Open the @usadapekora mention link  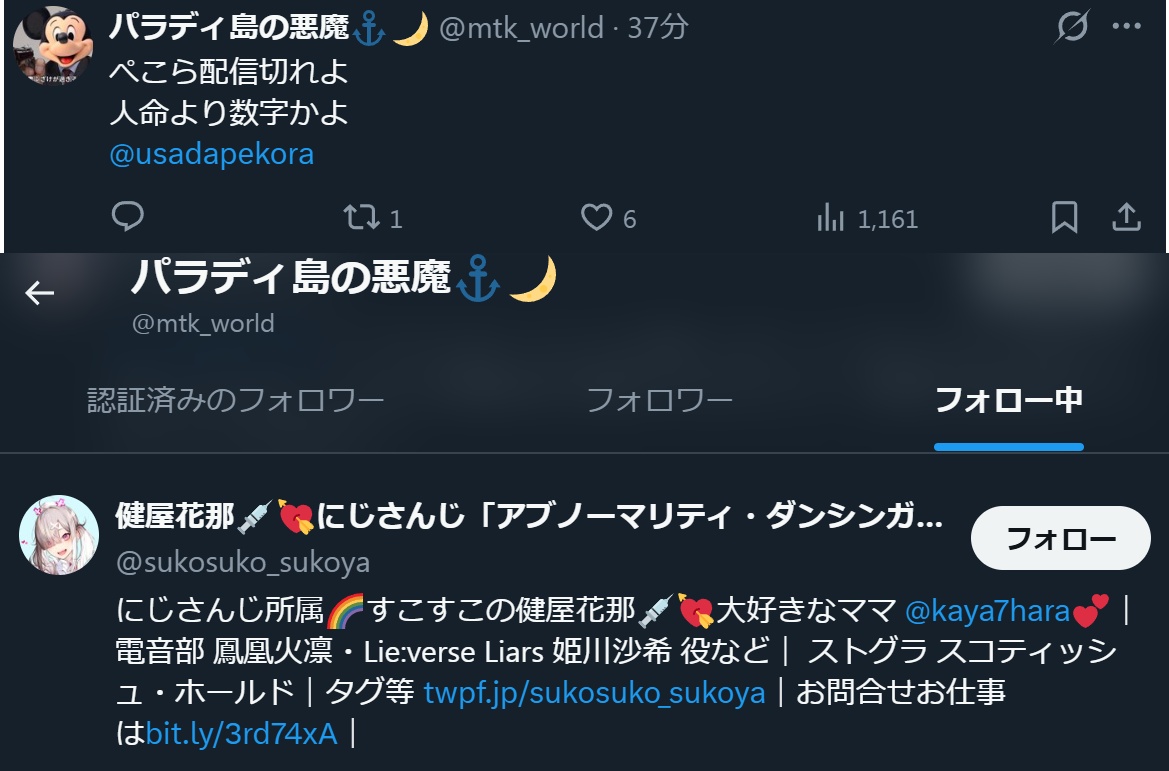click(x=212, y=154)
